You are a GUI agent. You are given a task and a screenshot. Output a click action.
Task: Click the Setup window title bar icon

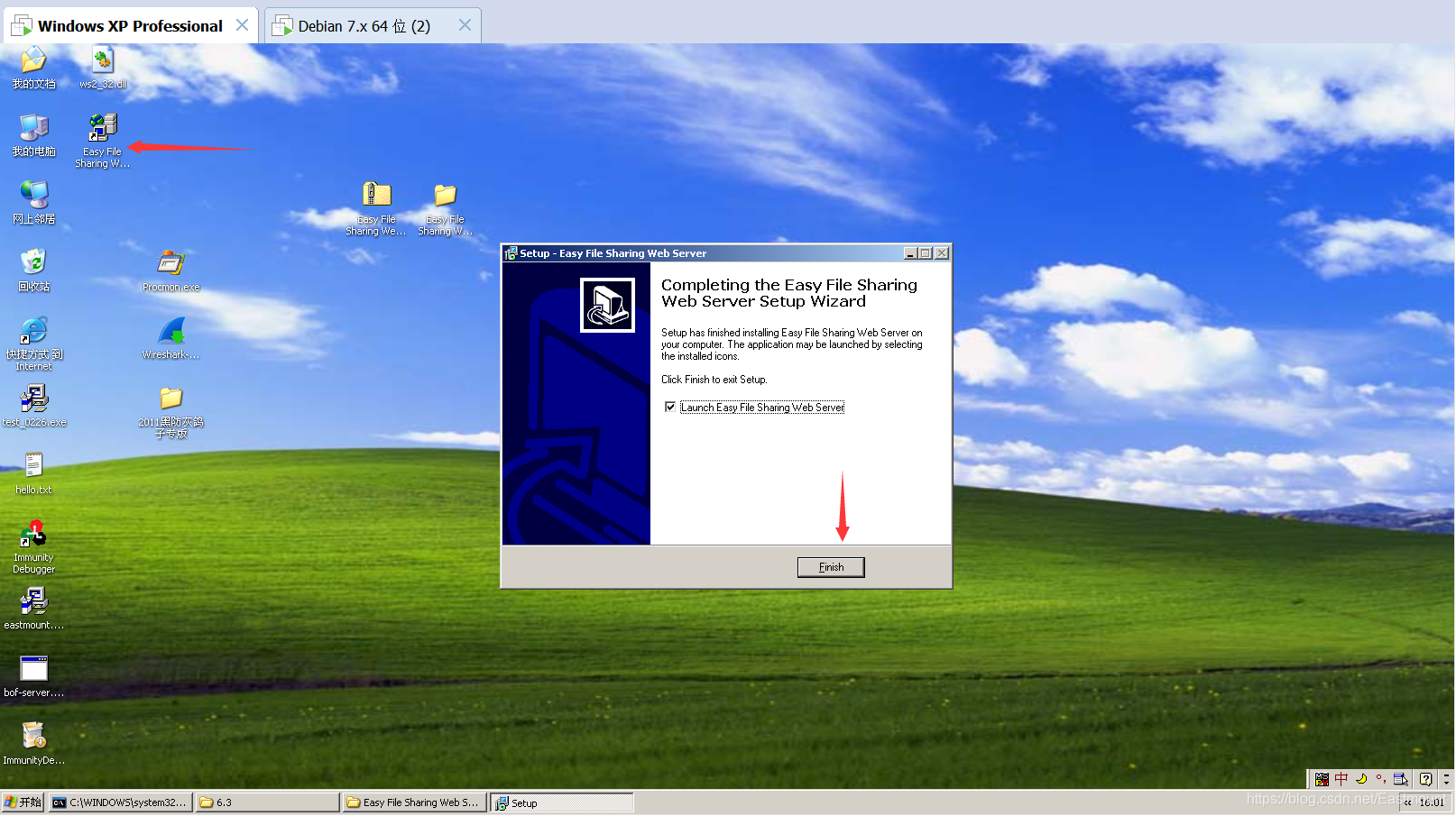(511, 253)
